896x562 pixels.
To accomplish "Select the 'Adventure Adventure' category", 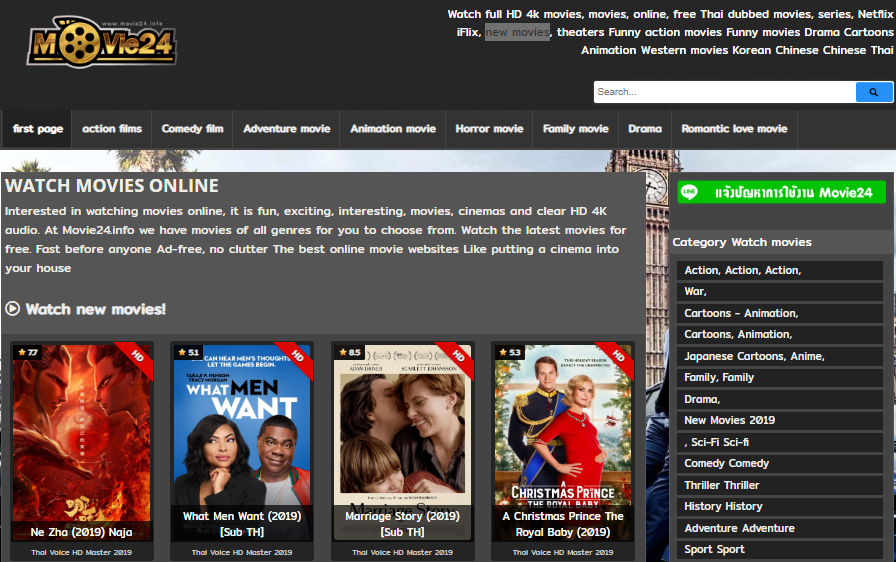I will (x=780, y=528).
